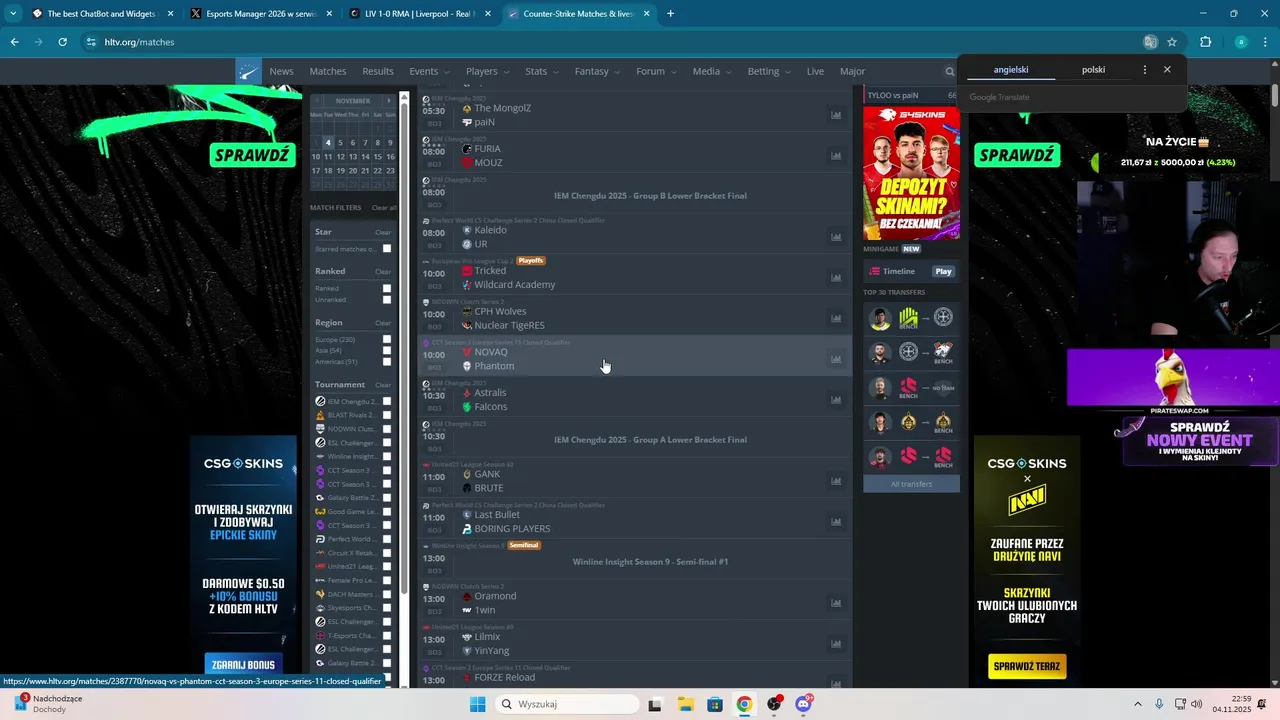
Task: Click the HLTV logo home icon
Action: point(248,71)
